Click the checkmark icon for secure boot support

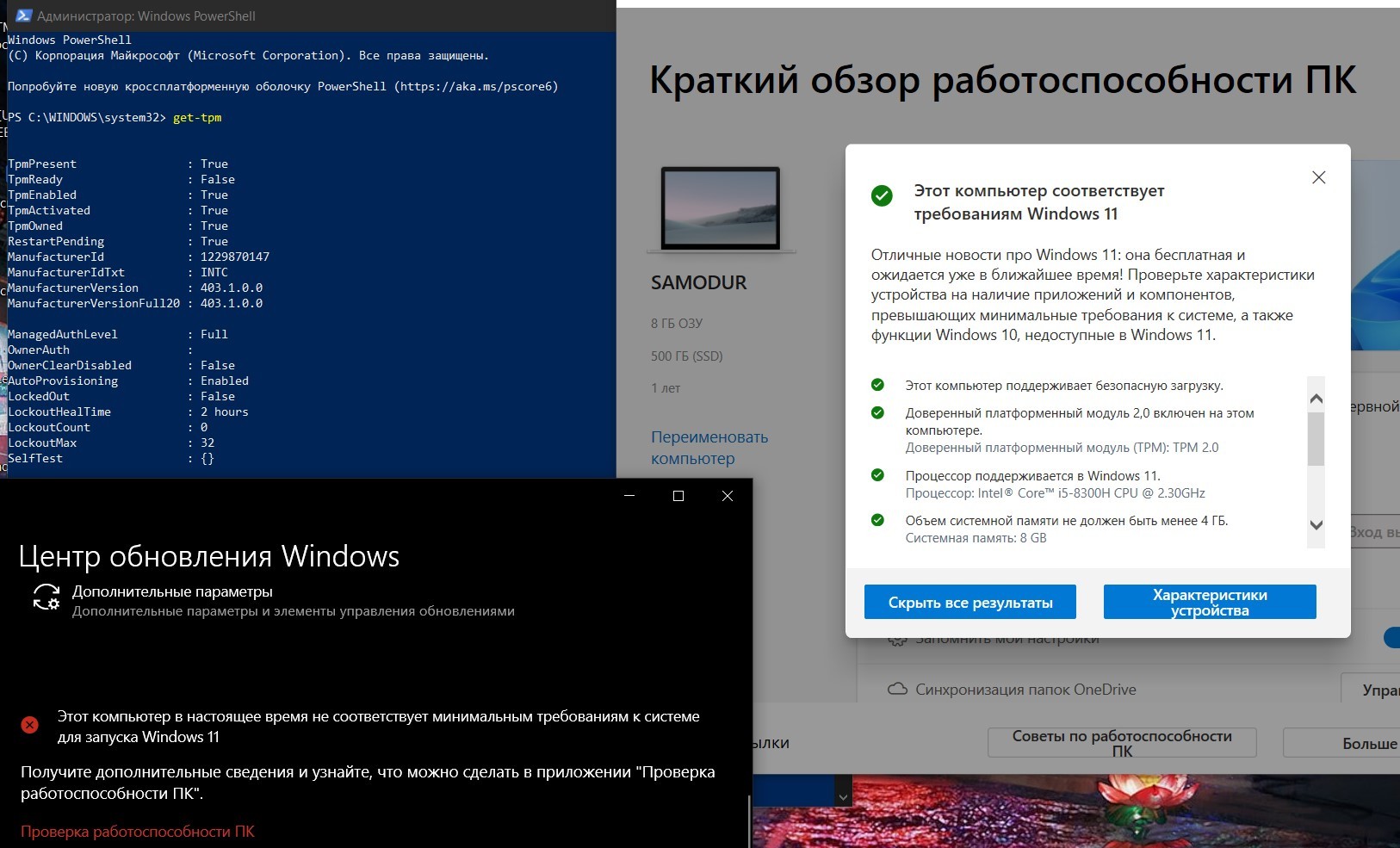pos(877,385)
